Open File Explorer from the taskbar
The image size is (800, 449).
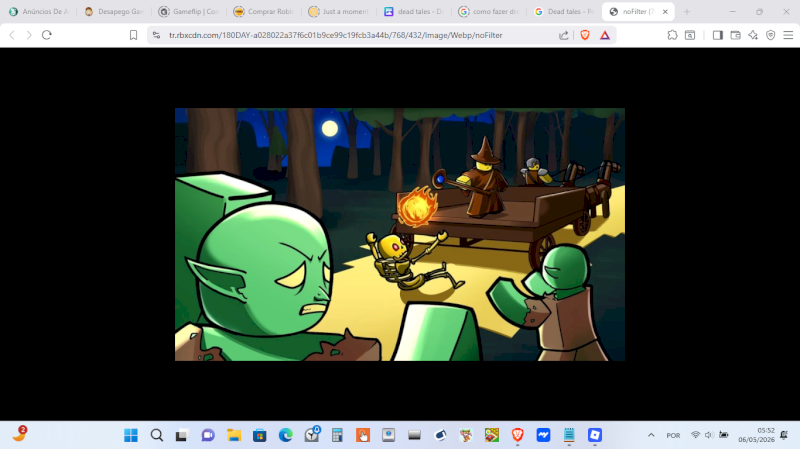tap(234, 435)
